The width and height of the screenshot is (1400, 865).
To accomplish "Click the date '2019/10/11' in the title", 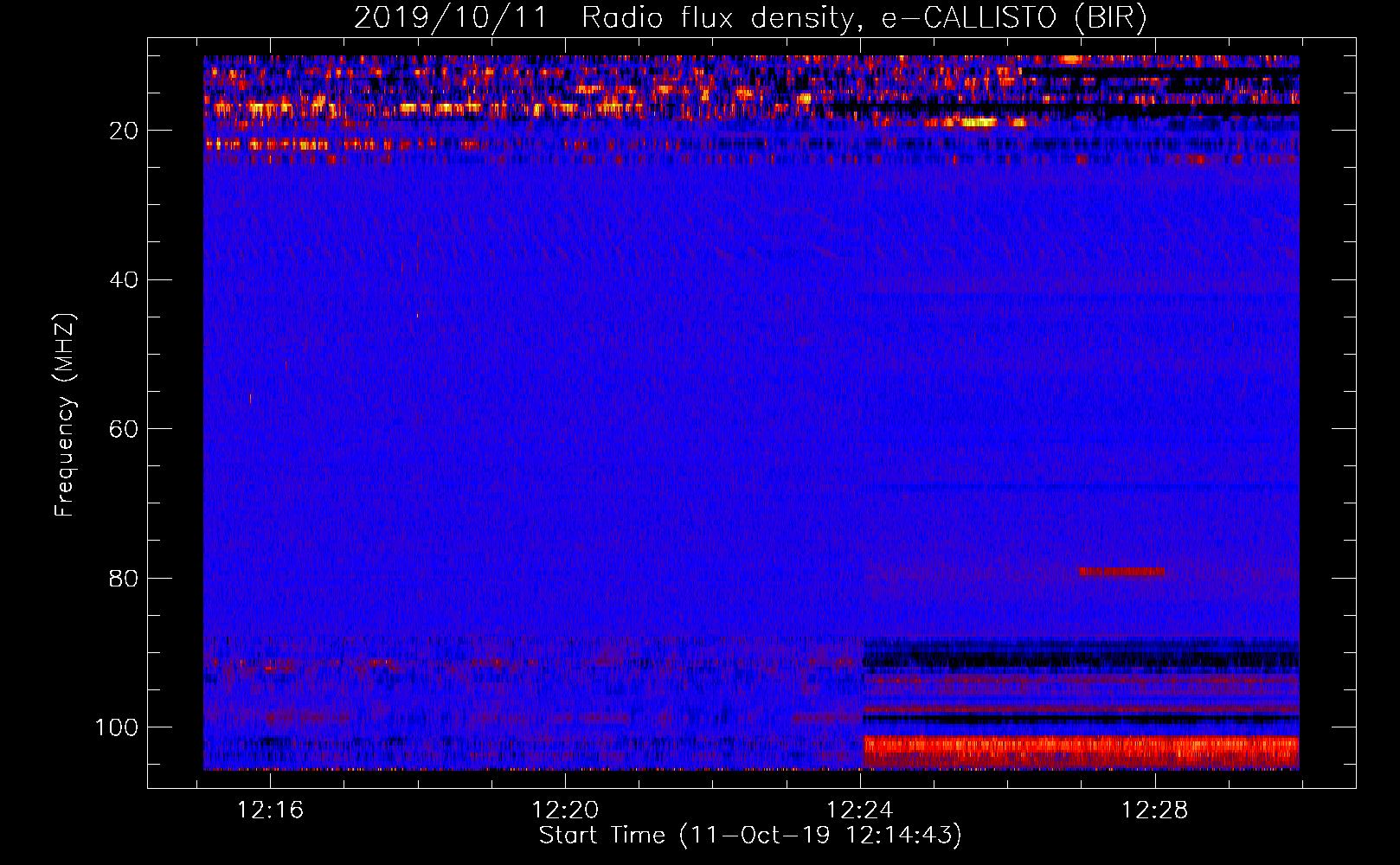I will click(x=451, y=18).
